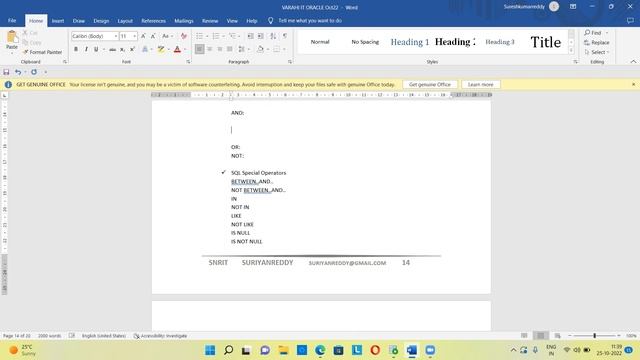Apply the Heading 1 style

[410, 42]
